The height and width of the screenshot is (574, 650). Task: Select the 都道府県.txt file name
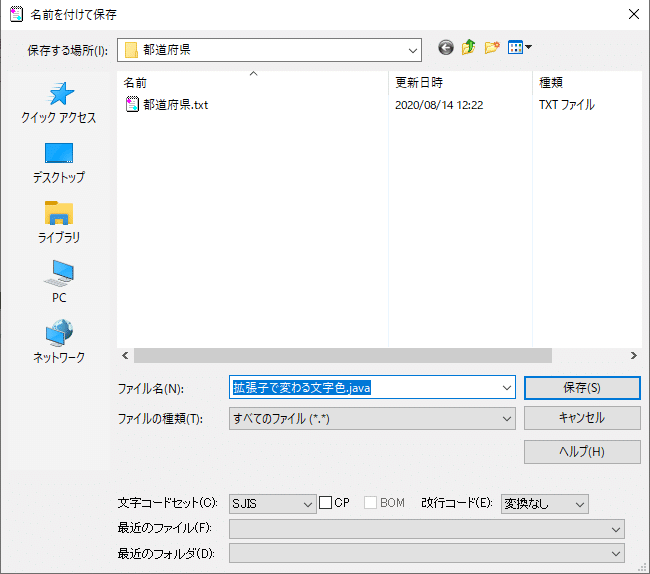pos(175,105)
